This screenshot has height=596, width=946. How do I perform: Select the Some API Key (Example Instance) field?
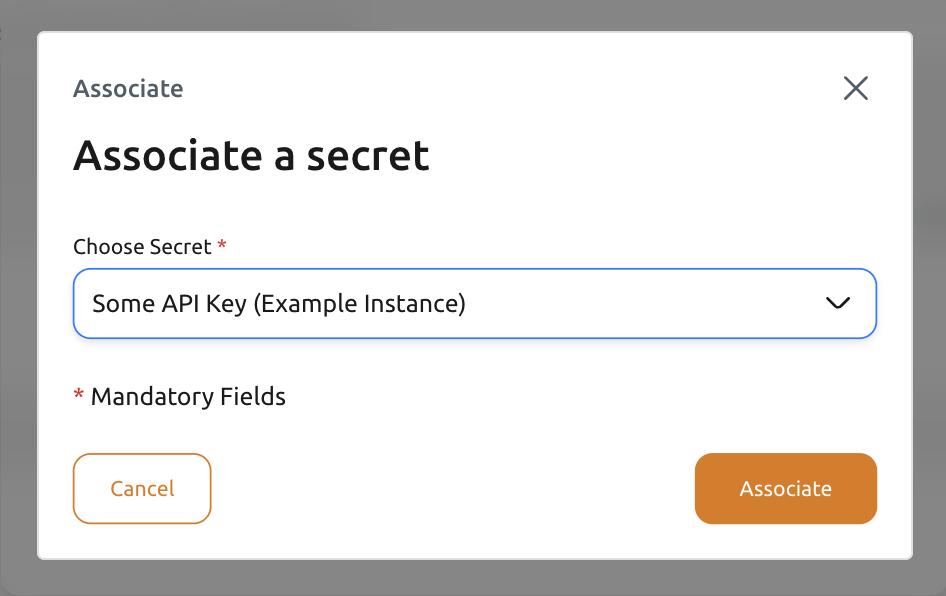[x=474, y=303]
